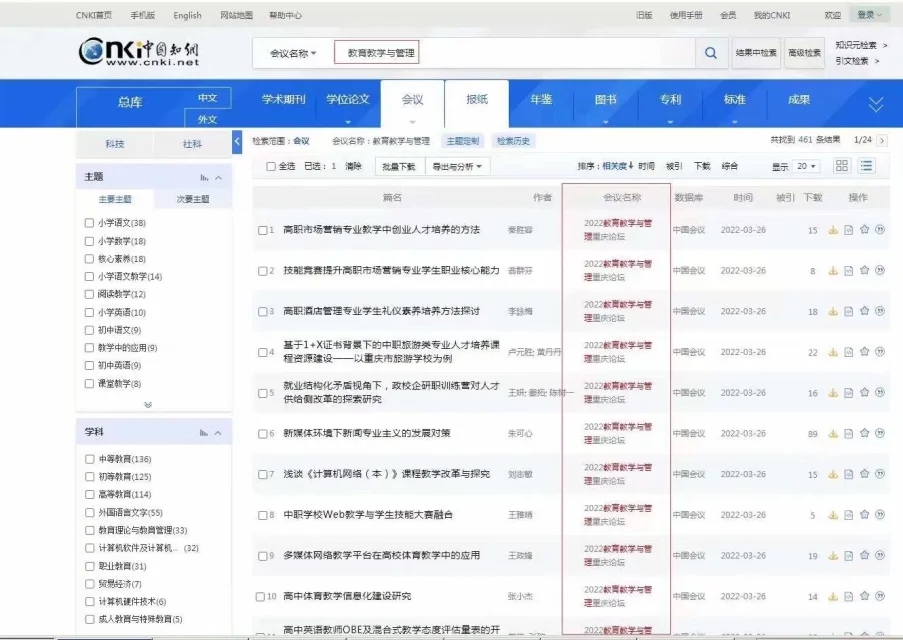Switch to 学术期刊 tab
The width and height of the screenshot is (903, 640).
pos(283,100)
